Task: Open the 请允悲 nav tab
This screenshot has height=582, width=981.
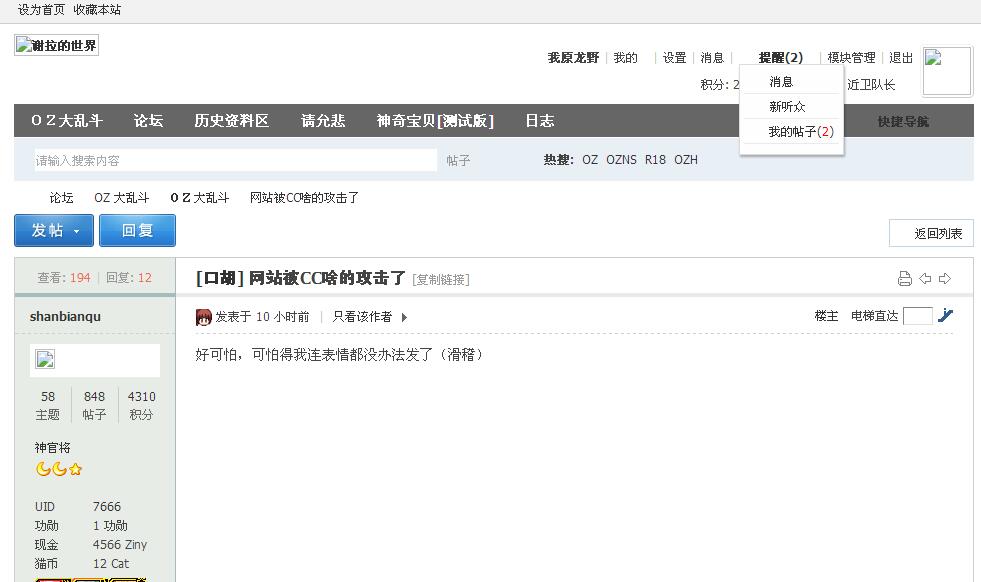Action: tap(323, 121)
